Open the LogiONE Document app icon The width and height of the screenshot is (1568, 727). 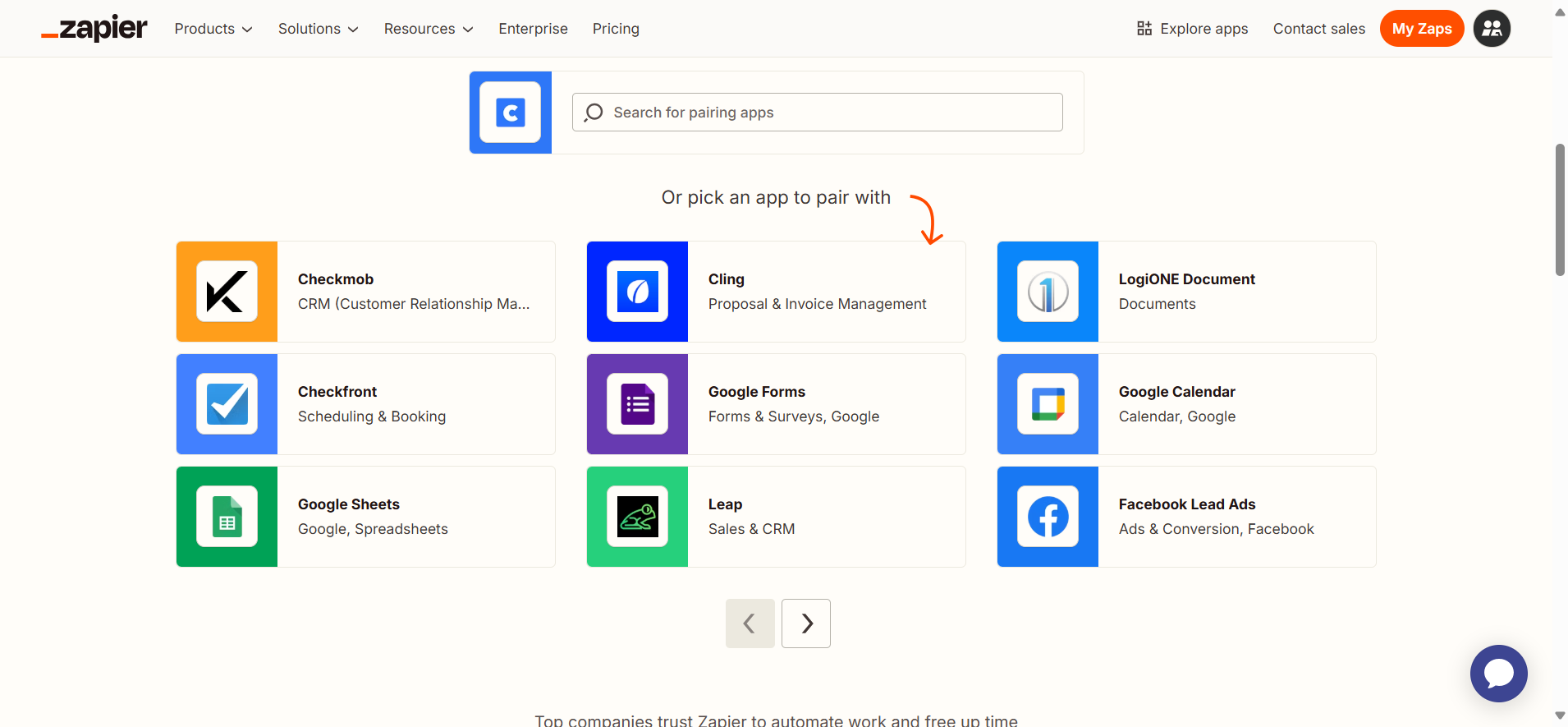pyautogui.click(x=1048, y=292)
